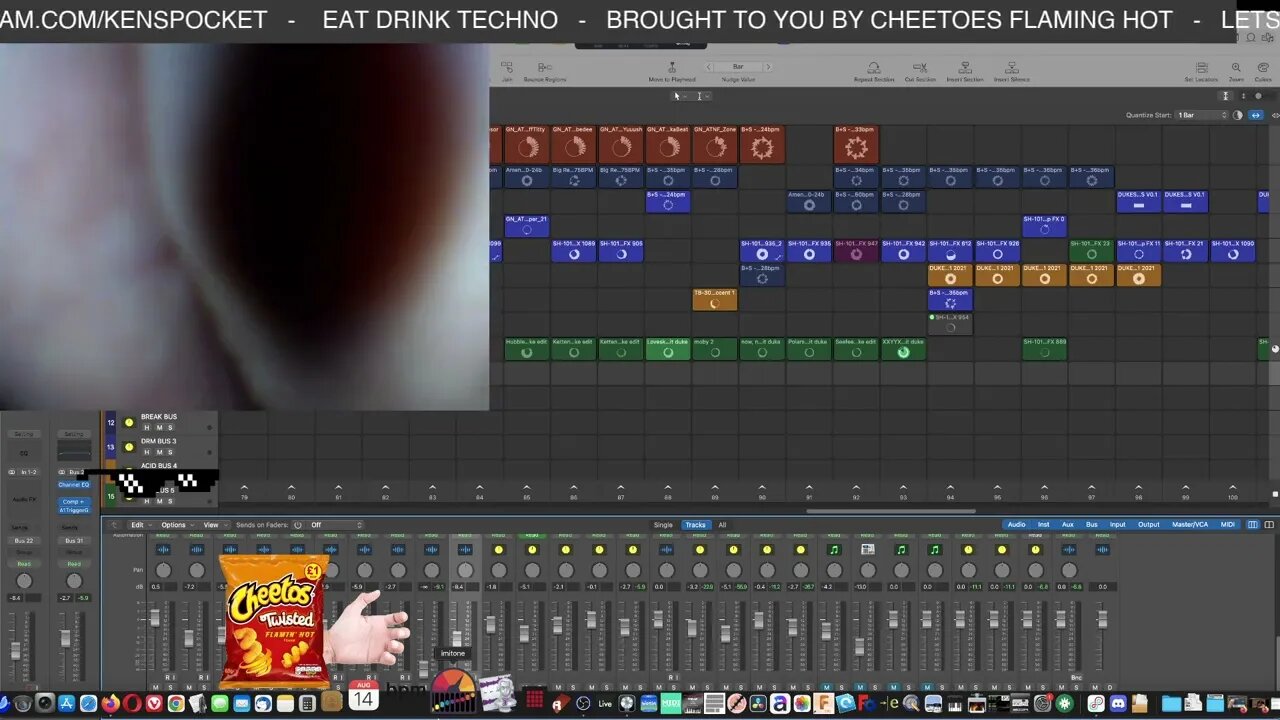This screenshot has width=1280, height=720.
Task: Click the Move to Playhead icon
Action: (672, 67)
